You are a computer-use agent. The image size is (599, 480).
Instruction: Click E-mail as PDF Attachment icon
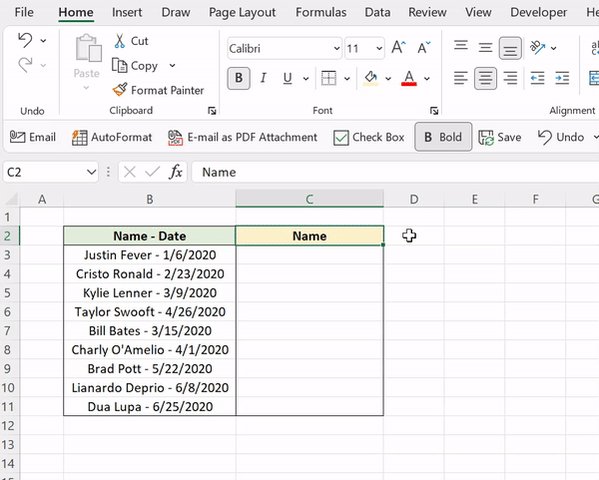point(175,137)
